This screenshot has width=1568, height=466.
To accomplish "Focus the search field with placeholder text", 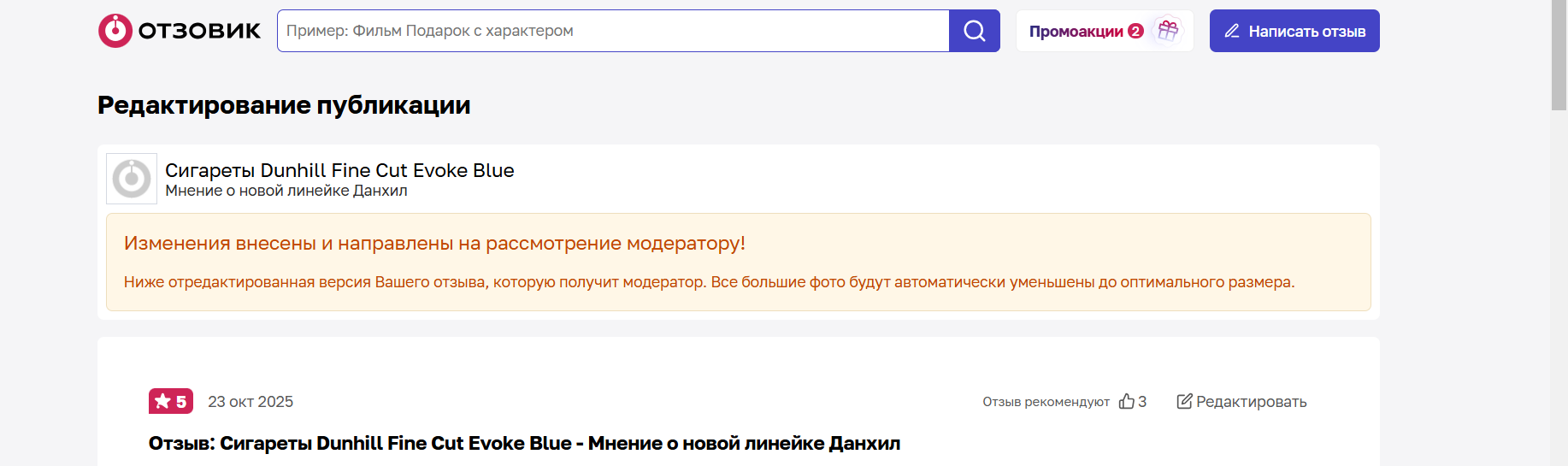I will tap(613, 31).
